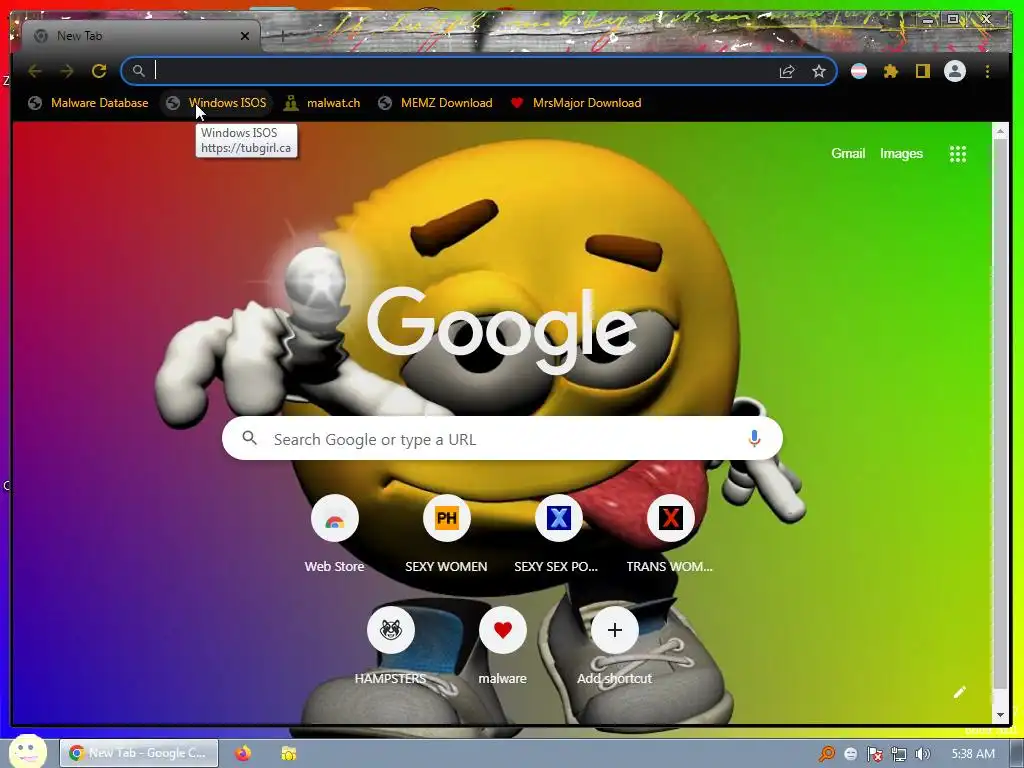Open the file explorer taskbar icon

click(x=289, y=753)
